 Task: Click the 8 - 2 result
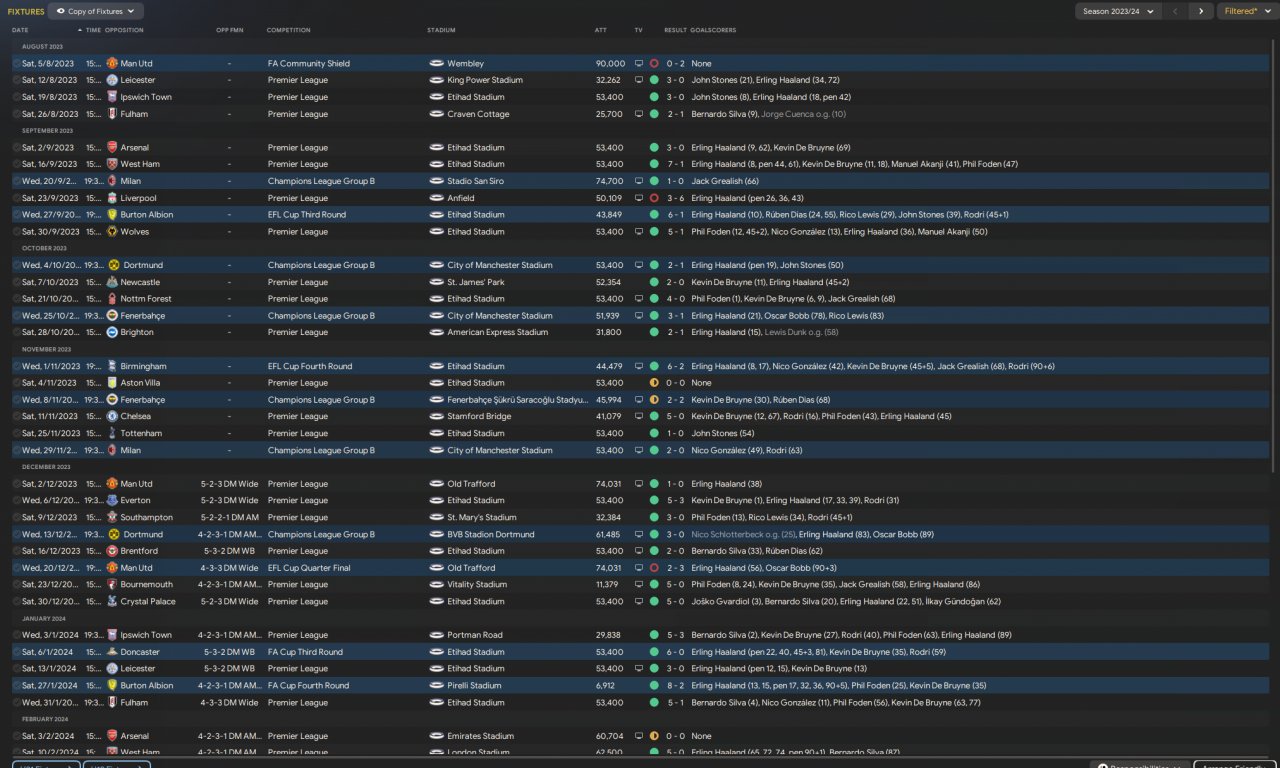[x=675, y=686]
